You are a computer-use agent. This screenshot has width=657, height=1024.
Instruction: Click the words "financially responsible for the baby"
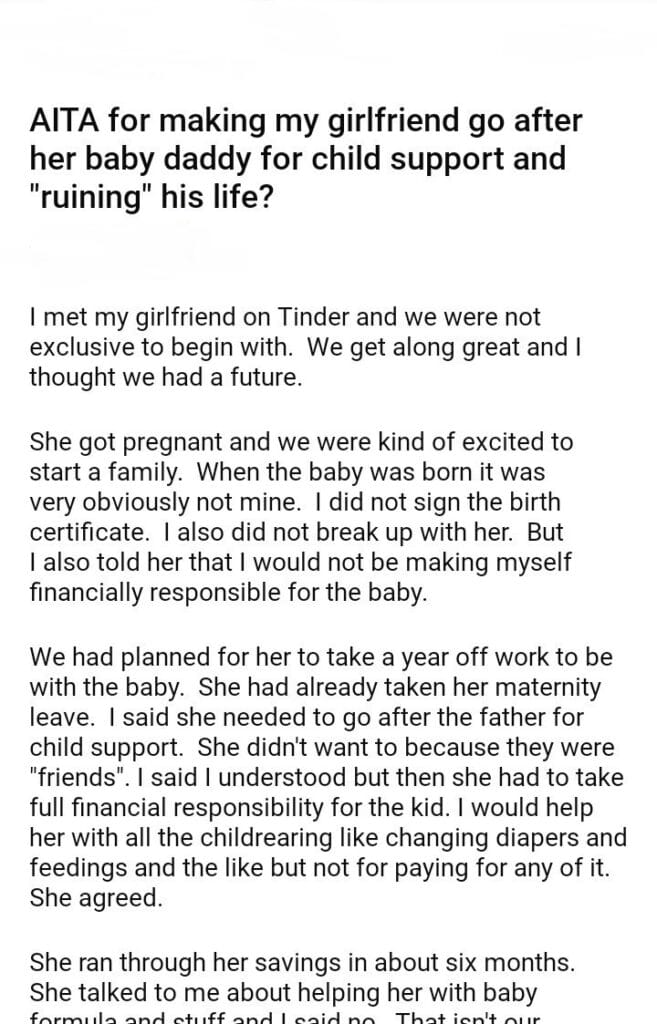[x=228, y=593]
